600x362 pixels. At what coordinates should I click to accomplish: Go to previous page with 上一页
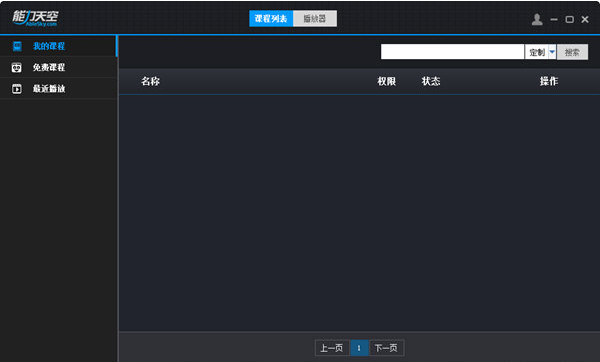332,348
